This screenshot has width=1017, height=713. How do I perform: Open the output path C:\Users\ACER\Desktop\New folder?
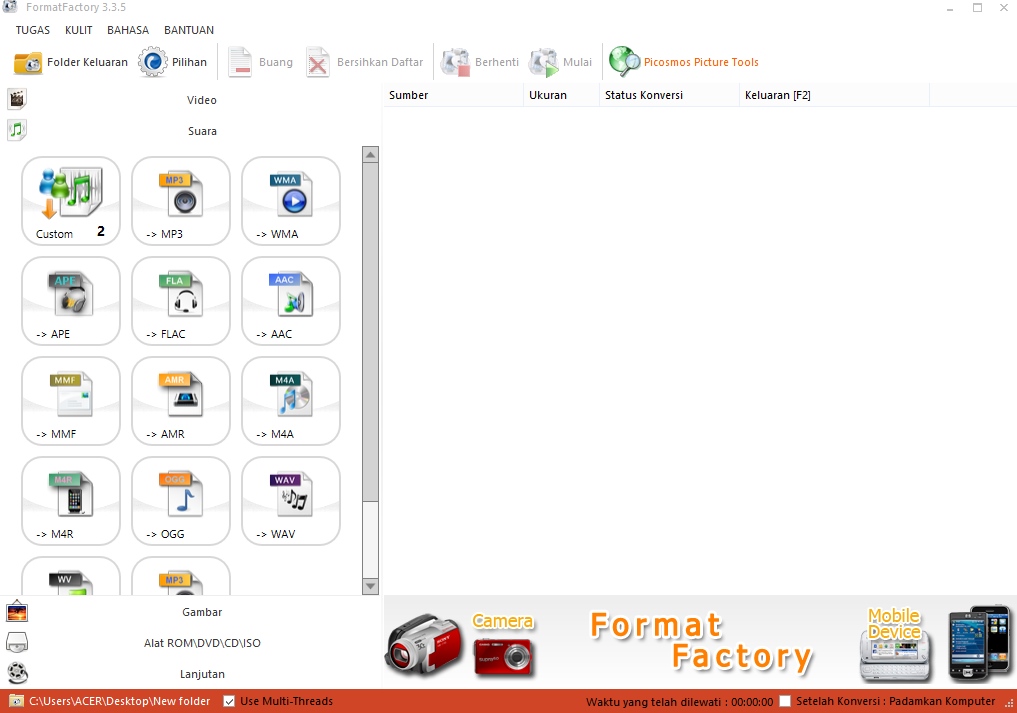pyautogui.click(x=119, y=701)
